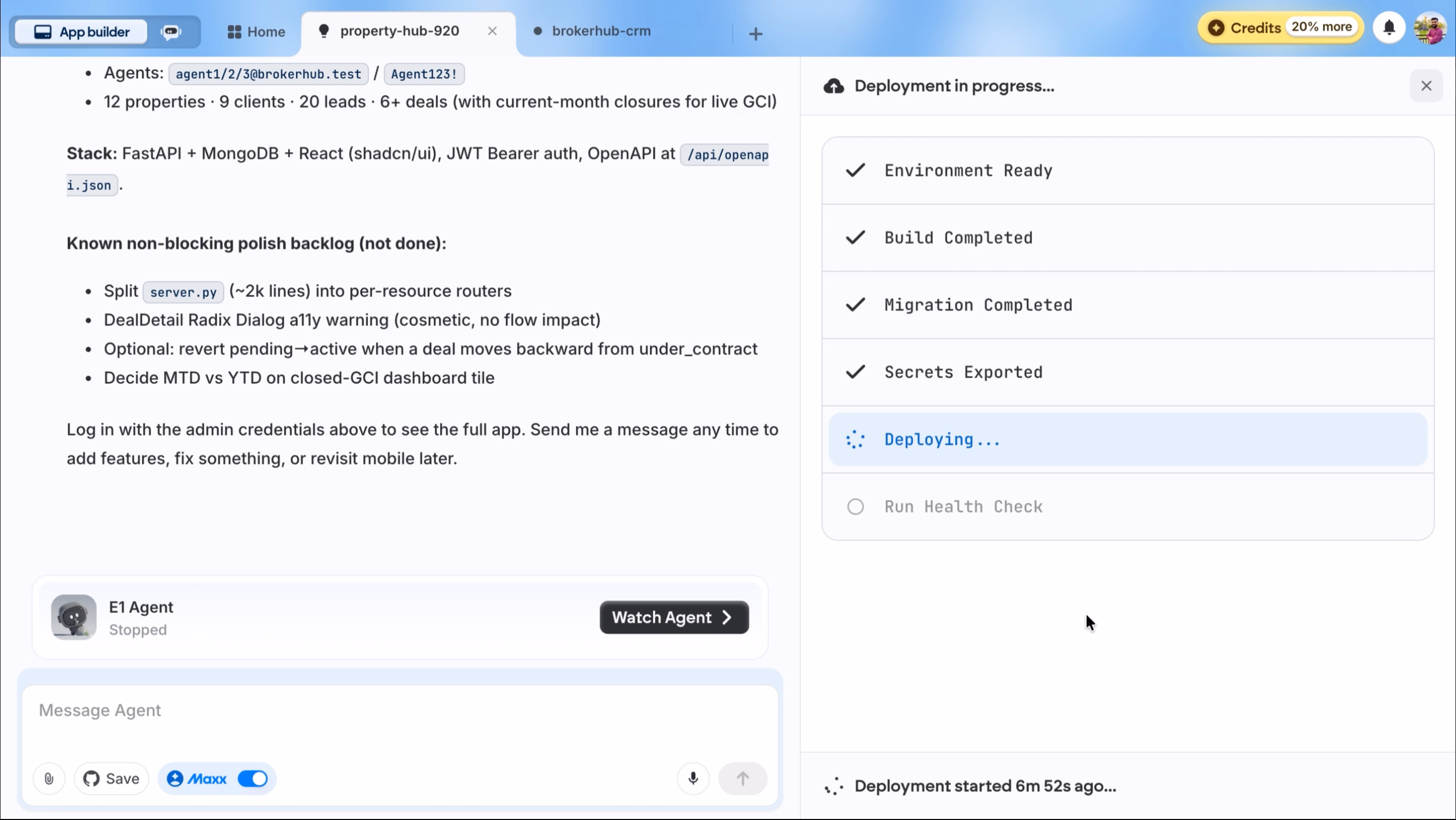Click the Environment Ready checkmark icon
Viewport: 1456px width, 820px height.
point(855,170)
